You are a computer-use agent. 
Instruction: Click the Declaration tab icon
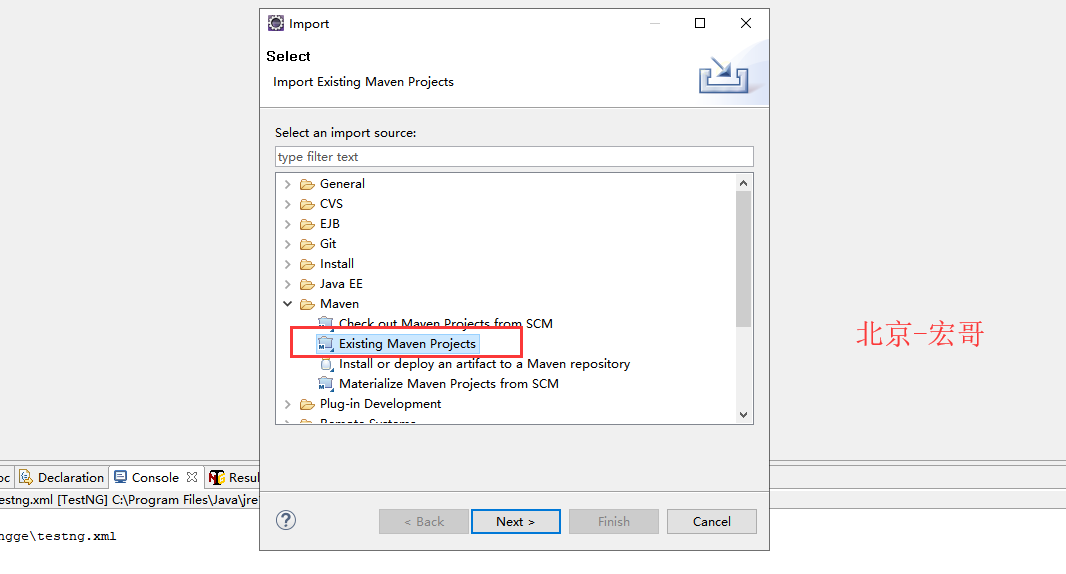[x=26, y=477]
